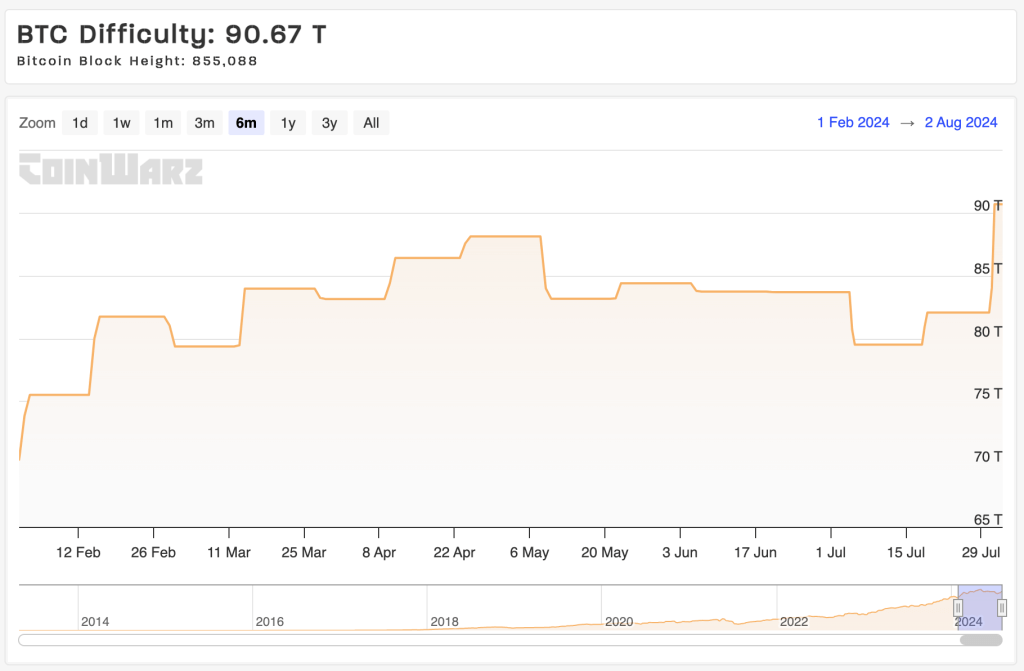Click the active 6m zoom button
1024x671 pixels.
(246, 123)
